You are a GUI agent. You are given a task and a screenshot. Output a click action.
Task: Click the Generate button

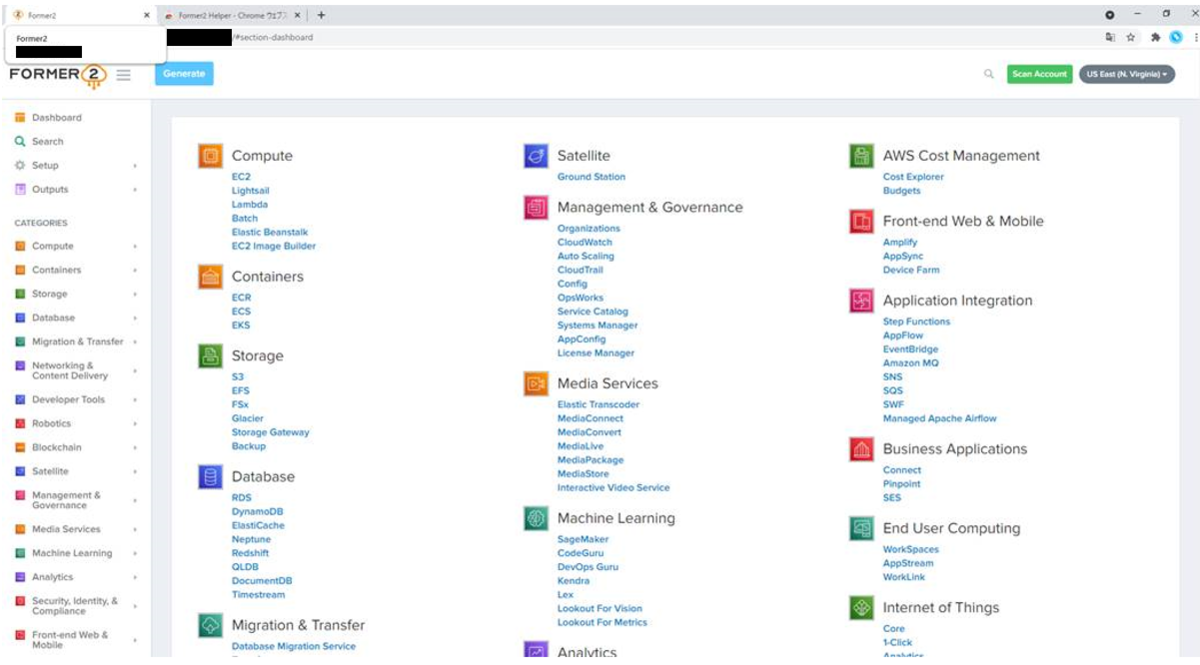(184, 74)
